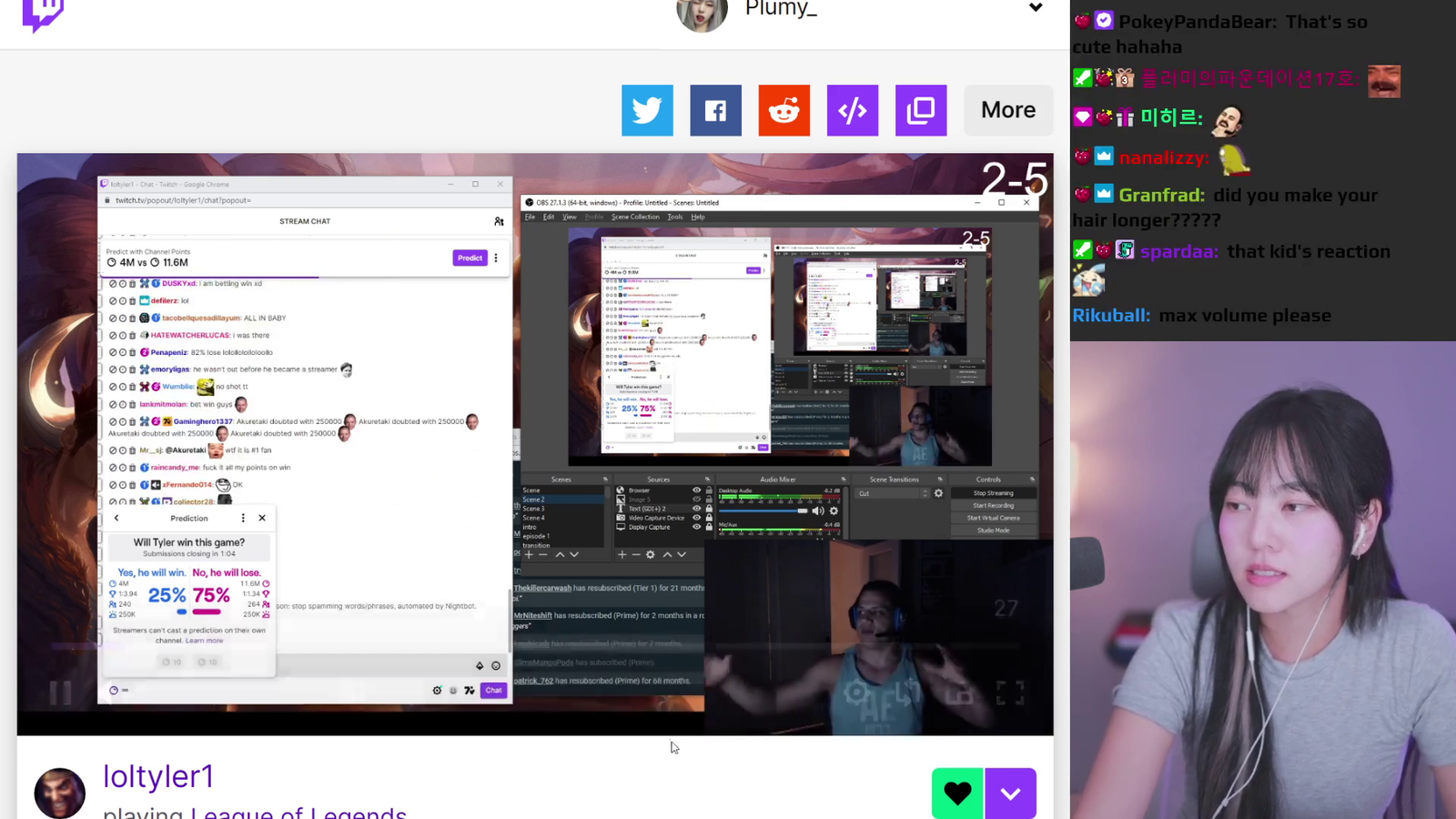Add a source with the Sources plus icon
Image resolution: width=1456 pixels, height=819 pixels.
(622, 554)
